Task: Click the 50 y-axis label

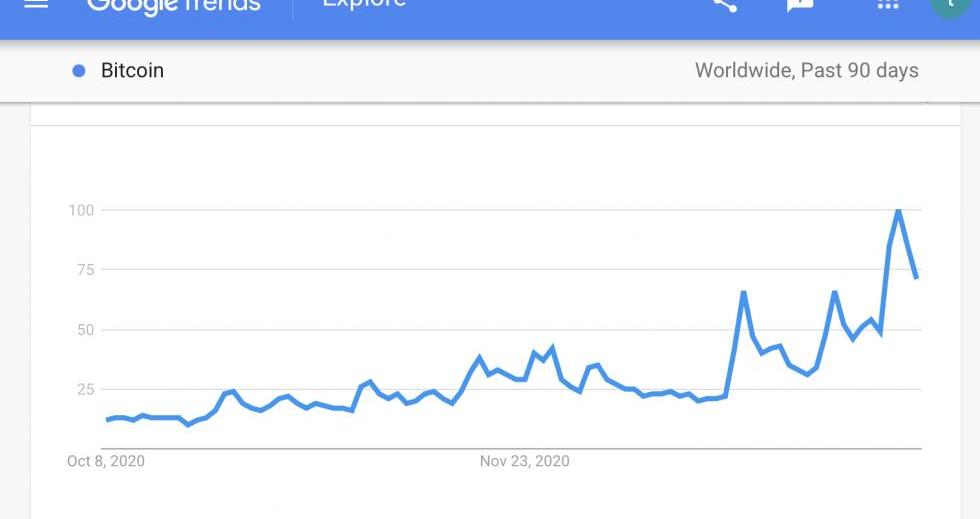Action: tap(85, 330)
